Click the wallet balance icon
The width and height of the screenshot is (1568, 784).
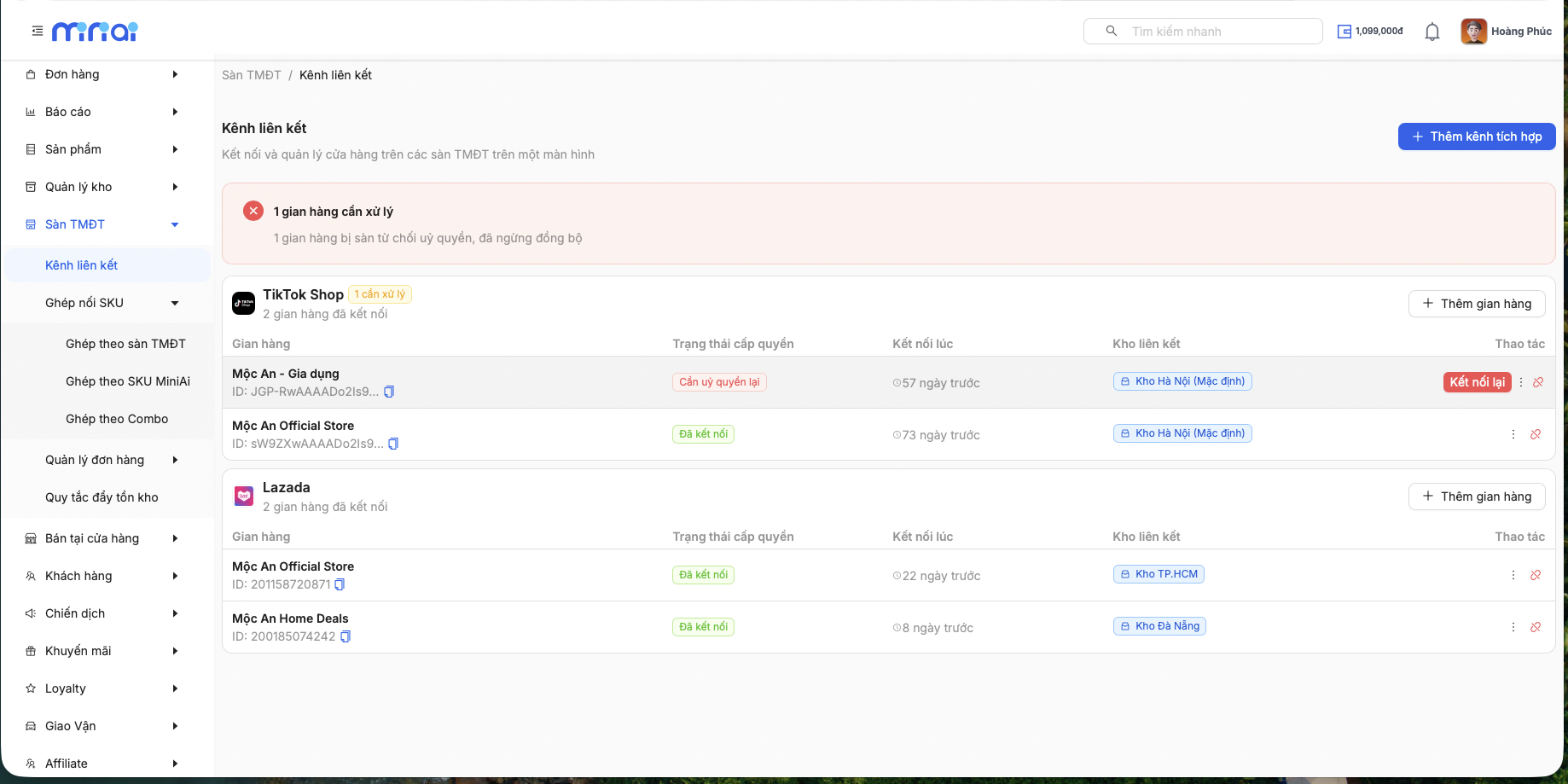1344,32
